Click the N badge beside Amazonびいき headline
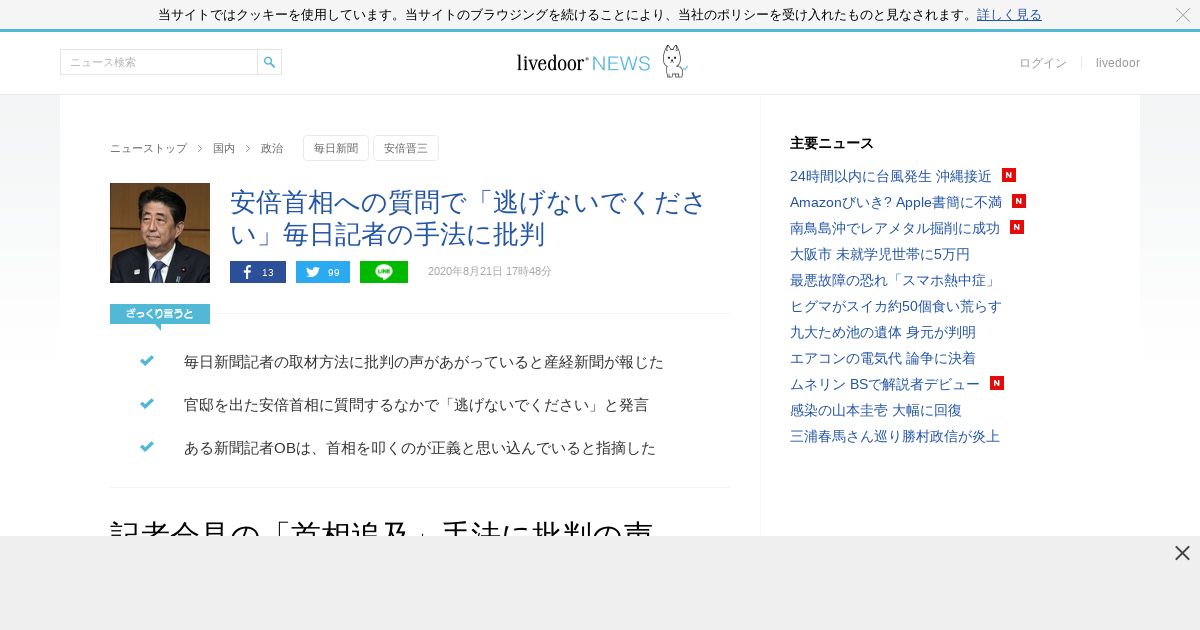The width and height of the screenshot is (1200, 630). point(1019,201)
